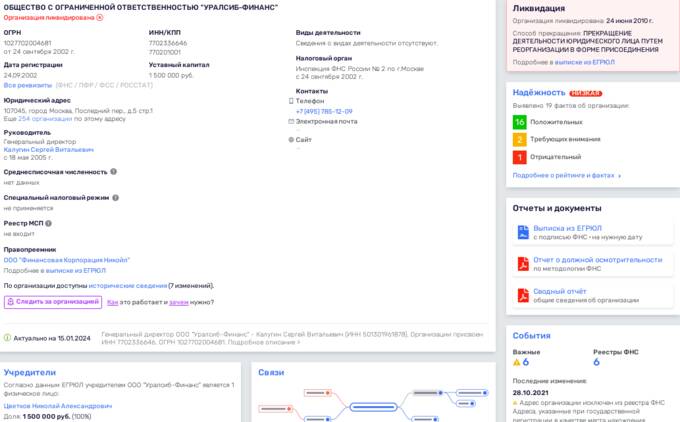Click the red liquidated status icon
Screen dimensions: 680x422
tap(100, 18)
